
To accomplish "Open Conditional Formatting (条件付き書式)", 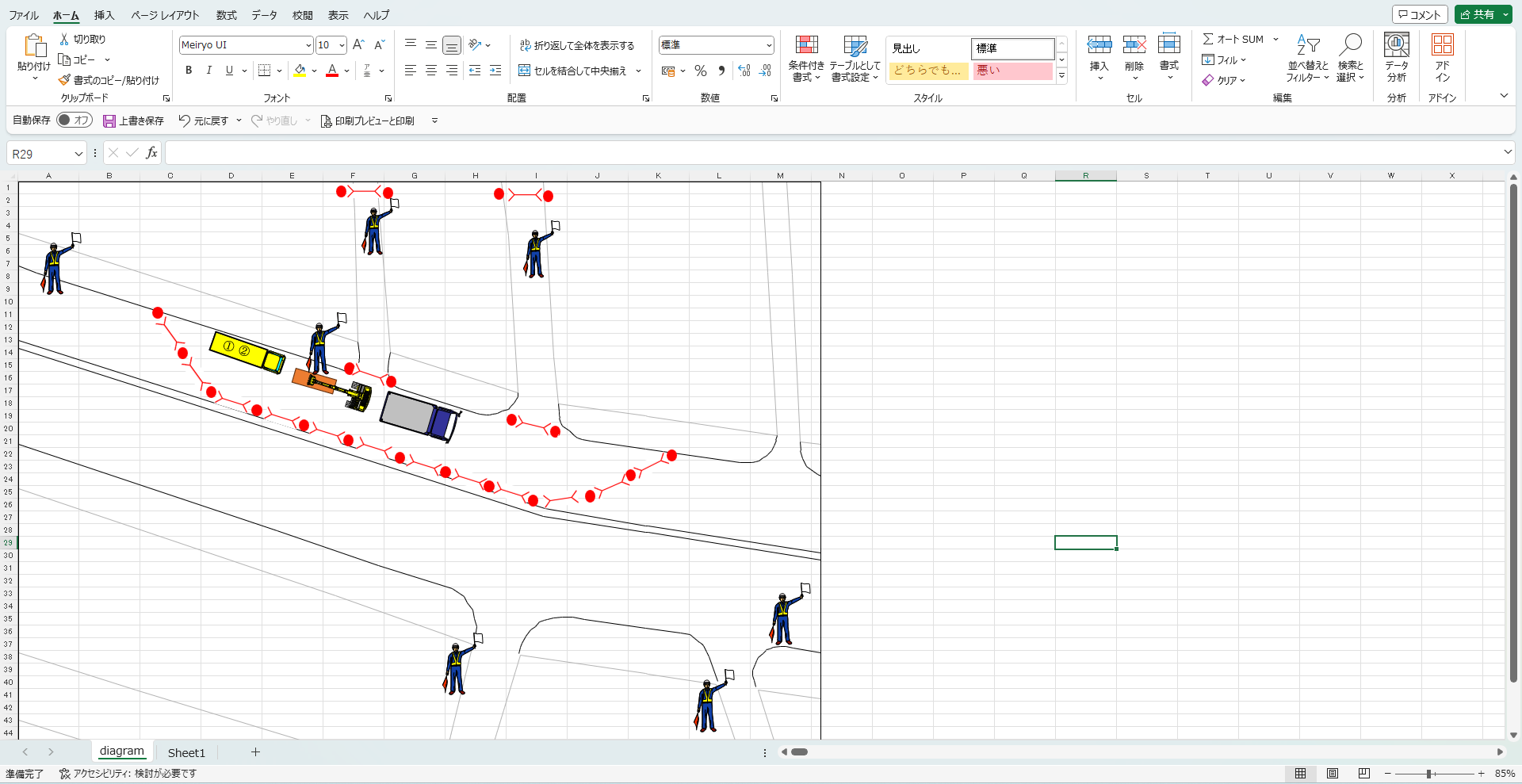I will pyautogui.click(x=806, y=46).
